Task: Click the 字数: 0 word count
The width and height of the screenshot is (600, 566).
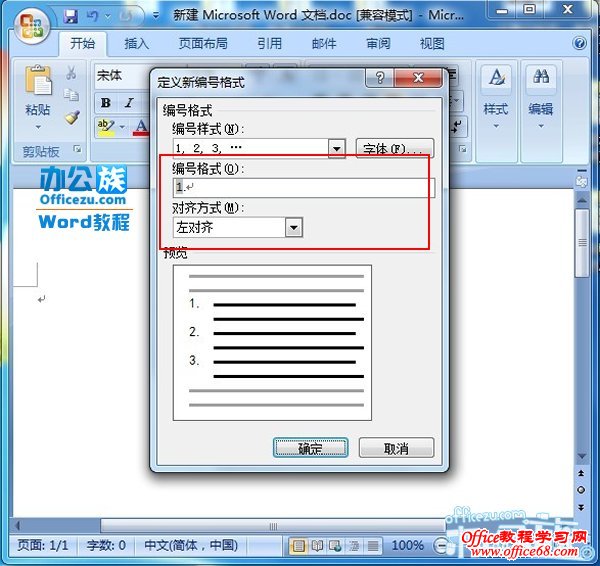Action: coord(106,545)
